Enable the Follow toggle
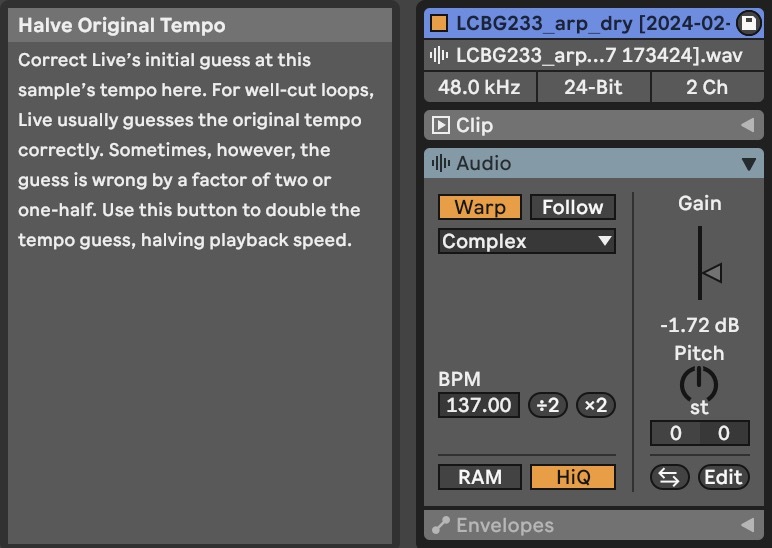 (572, 207)
